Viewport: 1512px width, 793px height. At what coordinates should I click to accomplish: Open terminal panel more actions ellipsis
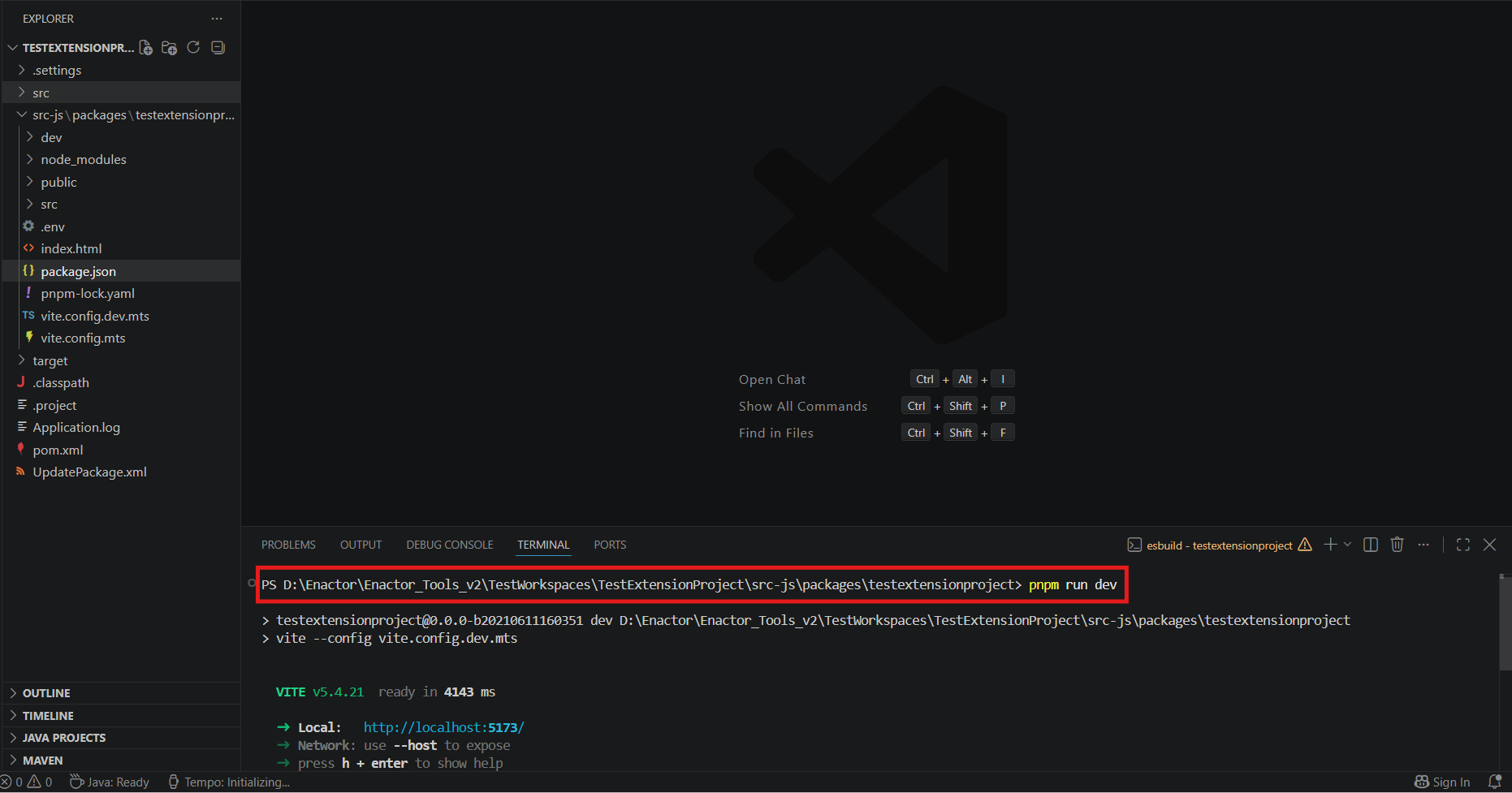[x=1423, y=545]
